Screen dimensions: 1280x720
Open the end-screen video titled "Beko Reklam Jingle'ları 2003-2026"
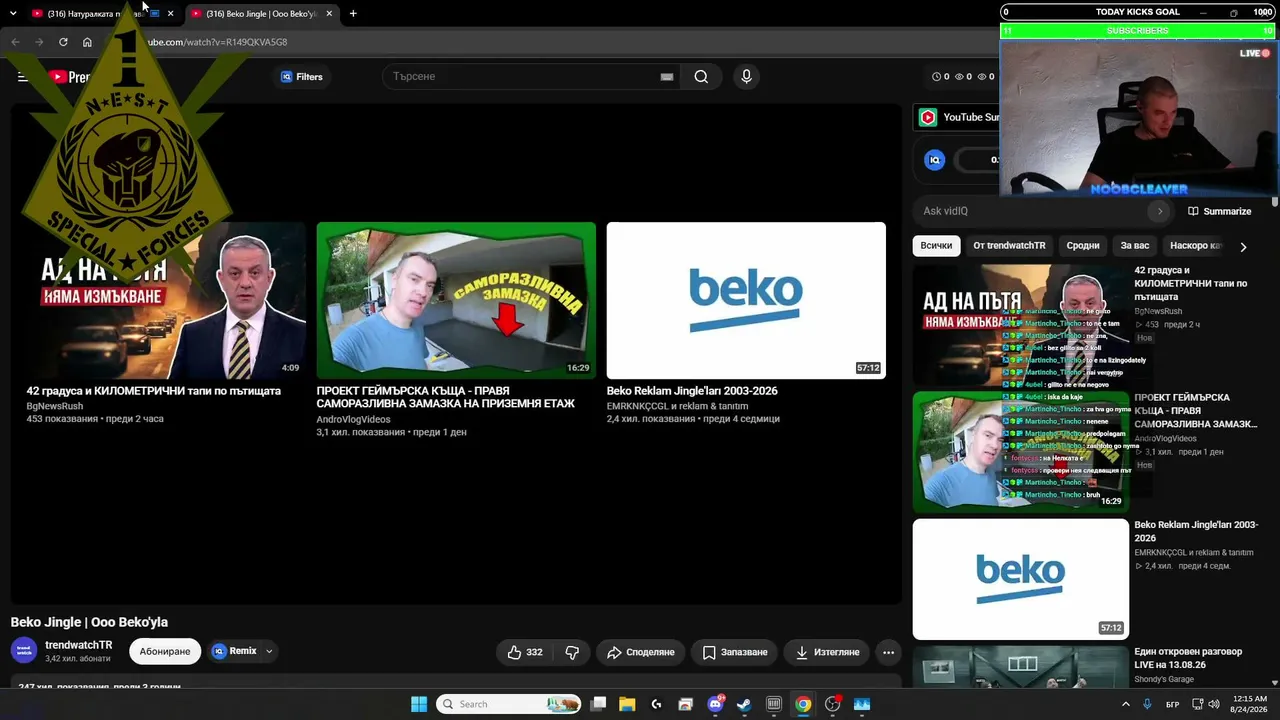pyautogui.click(x=692, y=391)
